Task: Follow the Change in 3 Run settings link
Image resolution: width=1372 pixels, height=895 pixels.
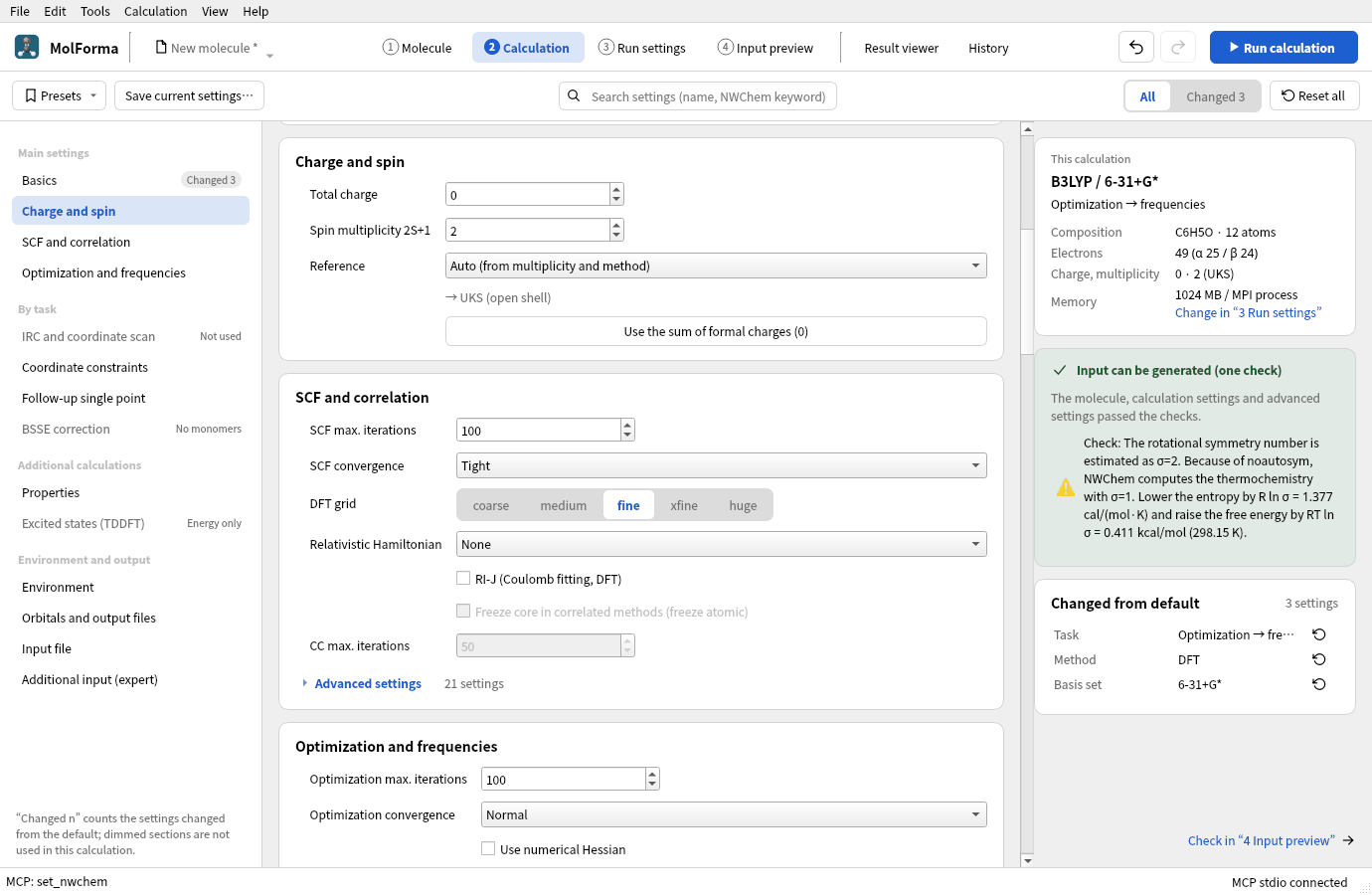Action: (x=1248, y=312)
